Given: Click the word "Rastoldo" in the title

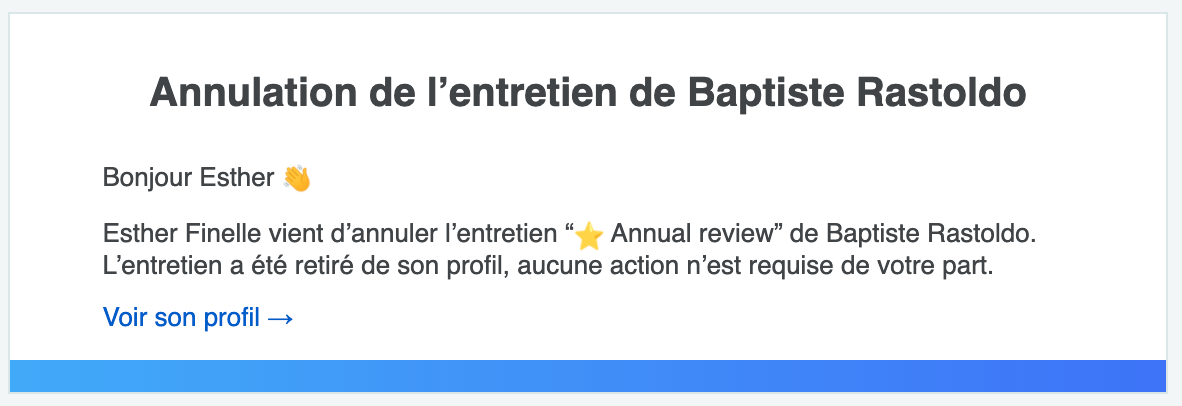Looking at the screenshot, I should tap(942, 93).
